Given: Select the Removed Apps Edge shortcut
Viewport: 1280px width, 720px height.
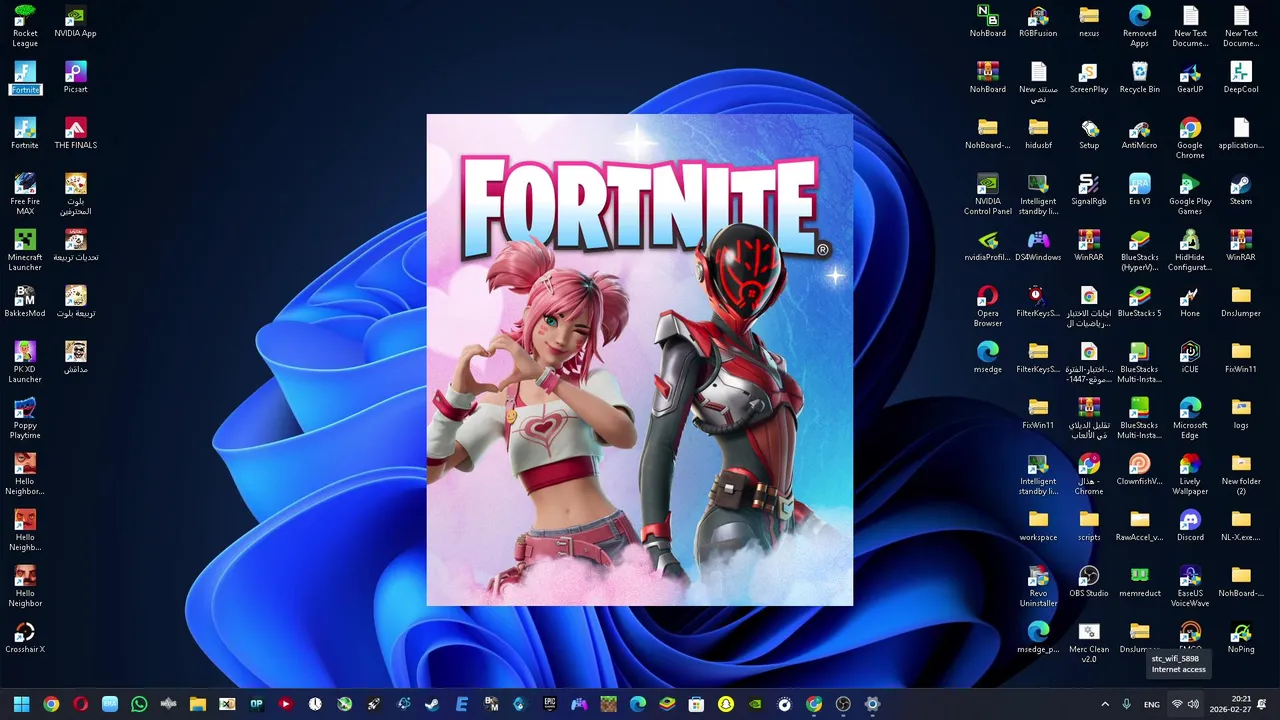Looking at the screenshot, I should pyautogui.click(x=1140, y=26).
